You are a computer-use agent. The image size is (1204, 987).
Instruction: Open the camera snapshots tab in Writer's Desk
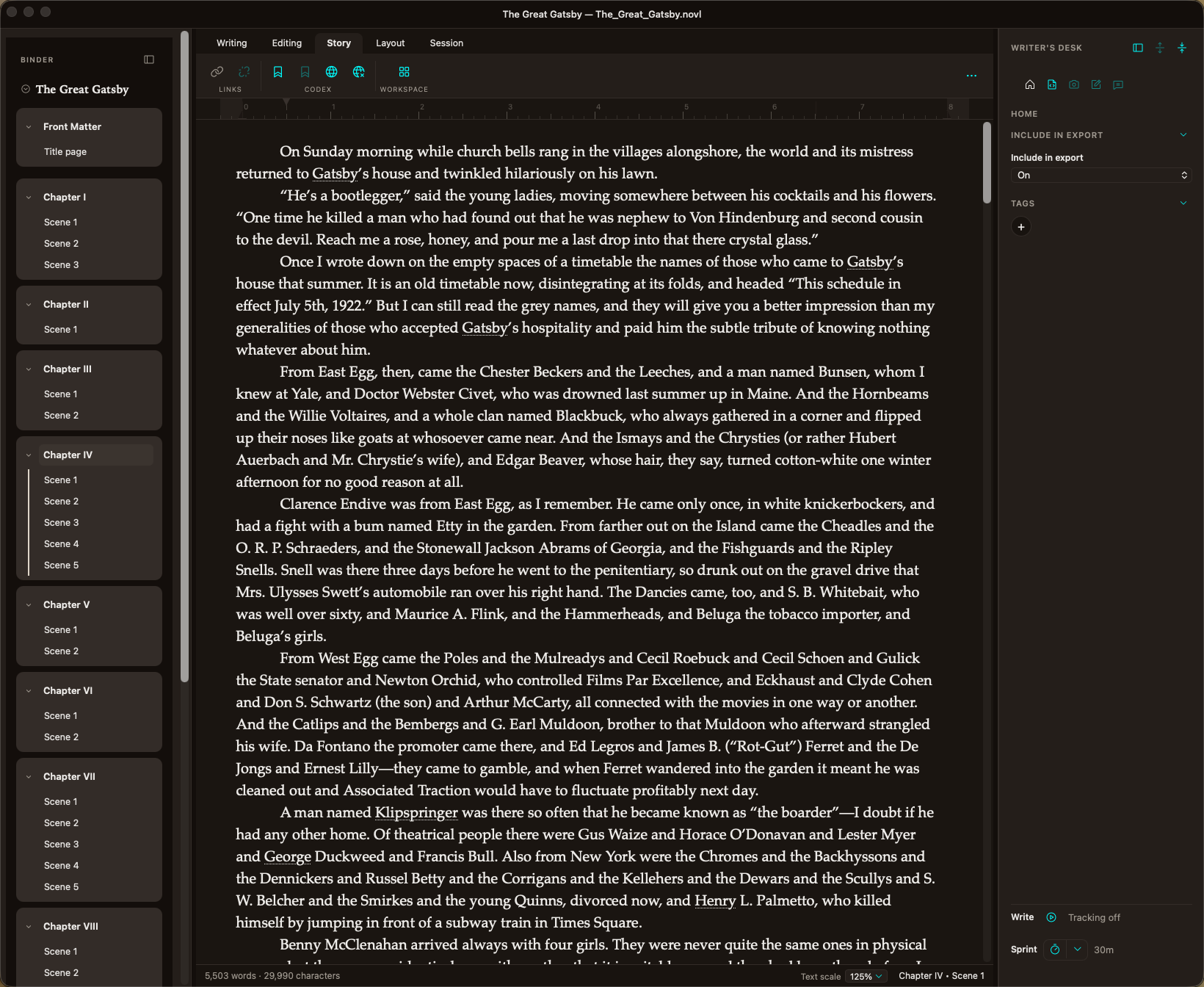click(x=1074, y=84)
